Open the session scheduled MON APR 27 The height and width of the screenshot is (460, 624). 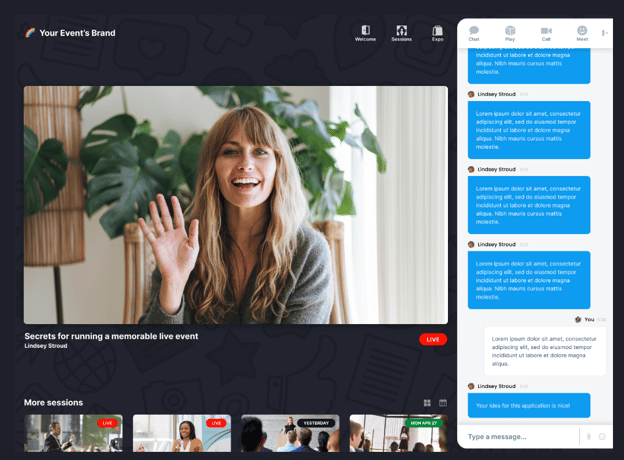click(398, 434)
